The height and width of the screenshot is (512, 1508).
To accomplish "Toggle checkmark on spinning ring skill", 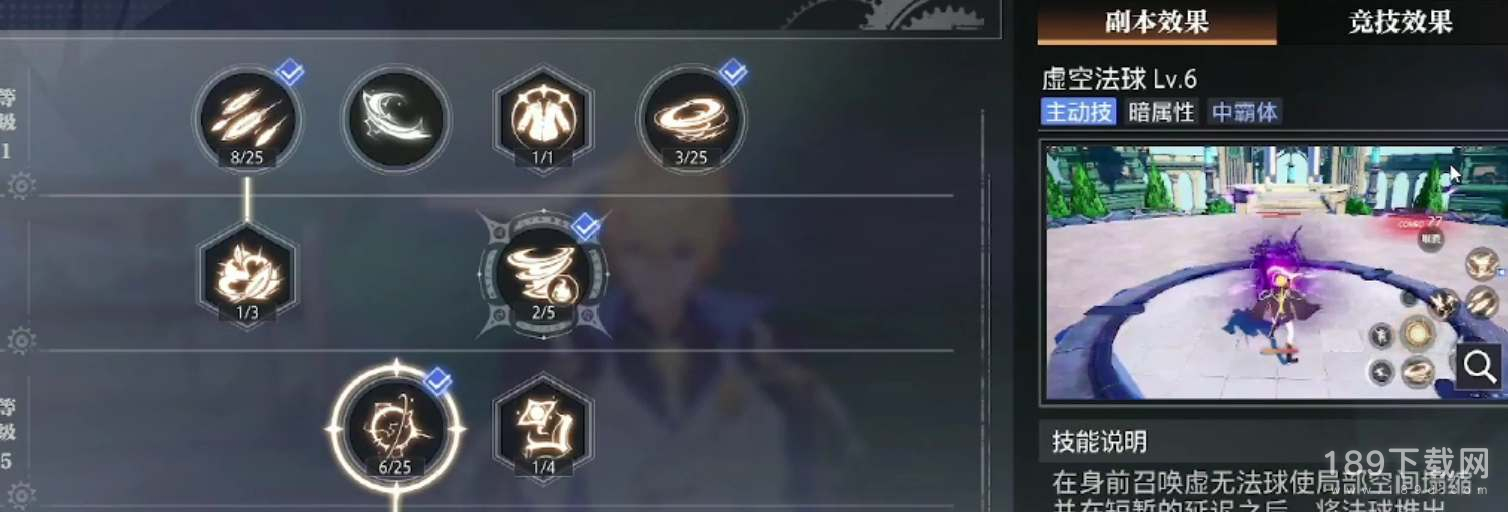I will (x=733, y=72).
